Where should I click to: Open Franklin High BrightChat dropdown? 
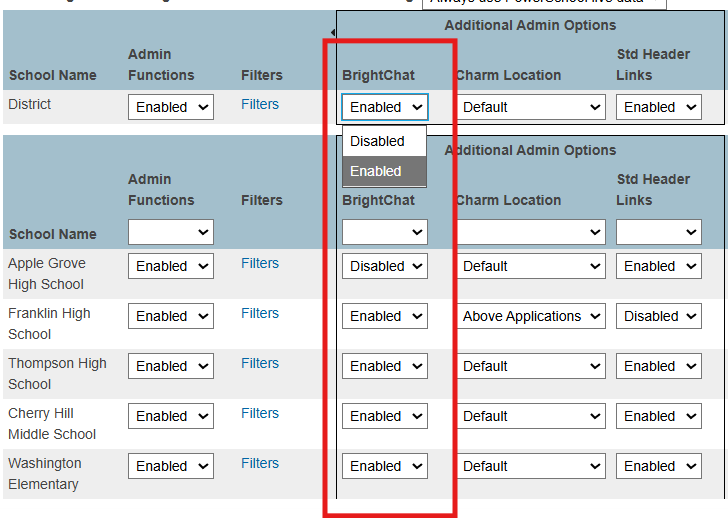tap(385, 316)
